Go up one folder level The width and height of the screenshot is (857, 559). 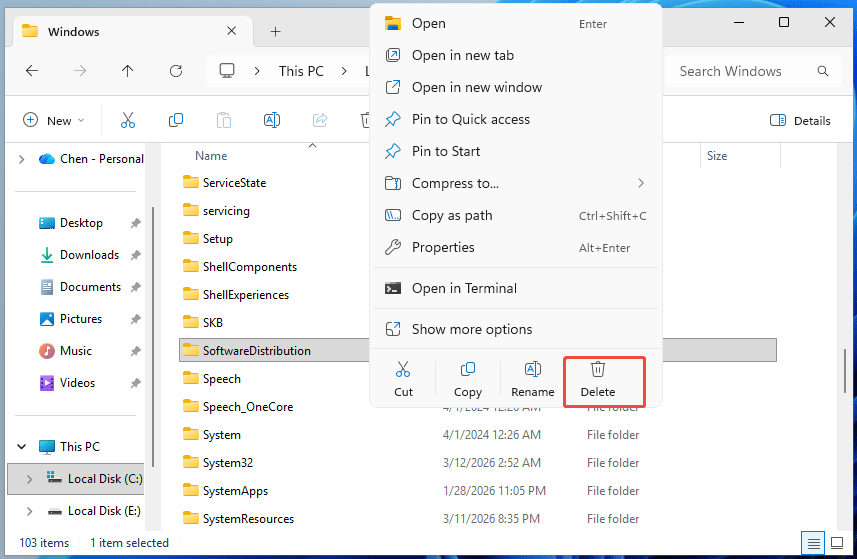pyautogui.click(x=127, y=70)
